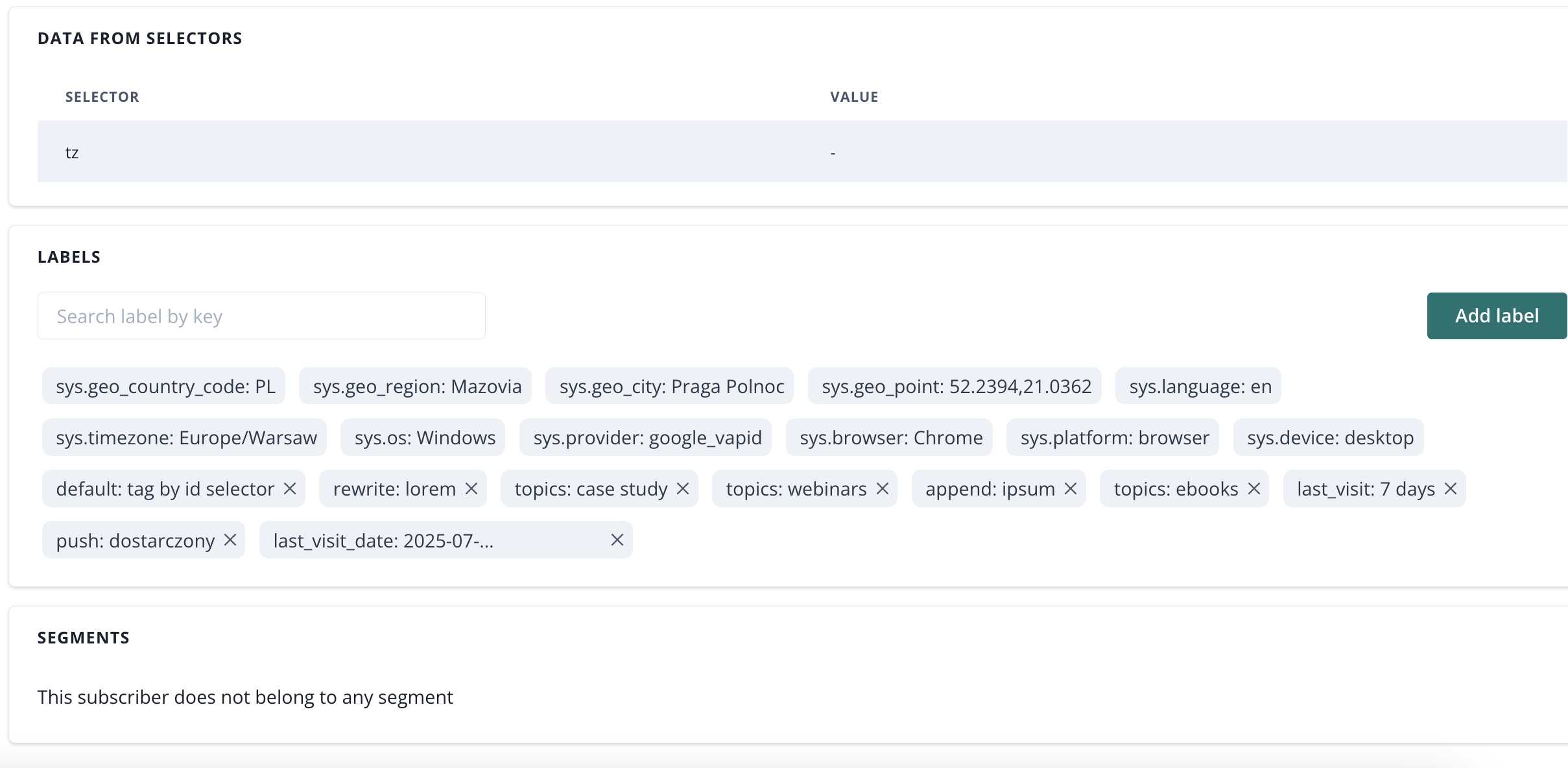This screenshot has height=768, width=1568.
Task: Remove the 'topics: webinars' label
Action: click(x=883, y=488)
